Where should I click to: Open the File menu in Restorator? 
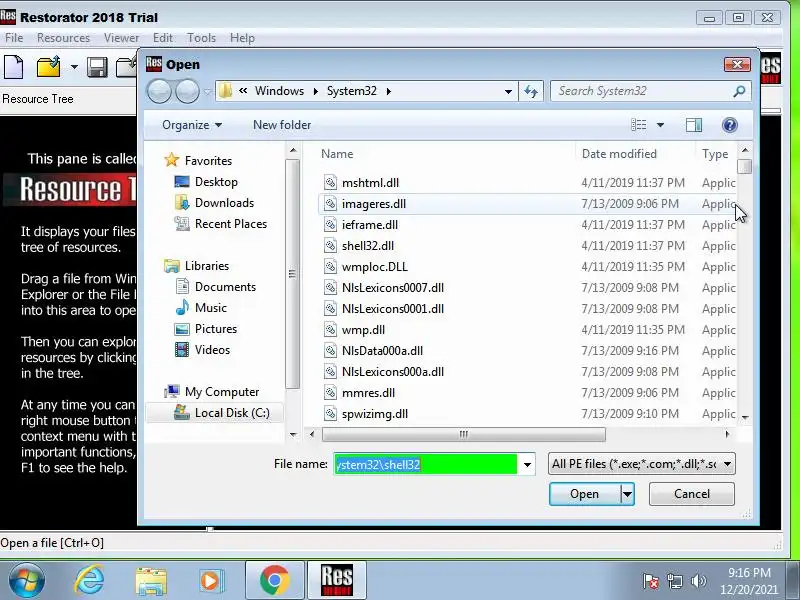click(x=14, y=38)
